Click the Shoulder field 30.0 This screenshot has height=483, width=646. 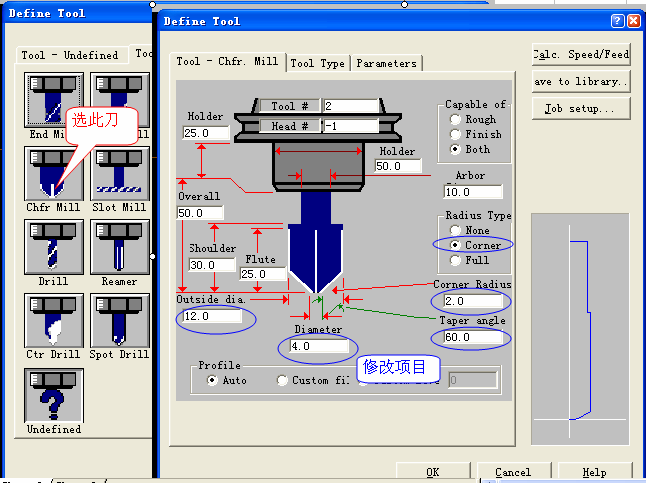click(212, 265)
